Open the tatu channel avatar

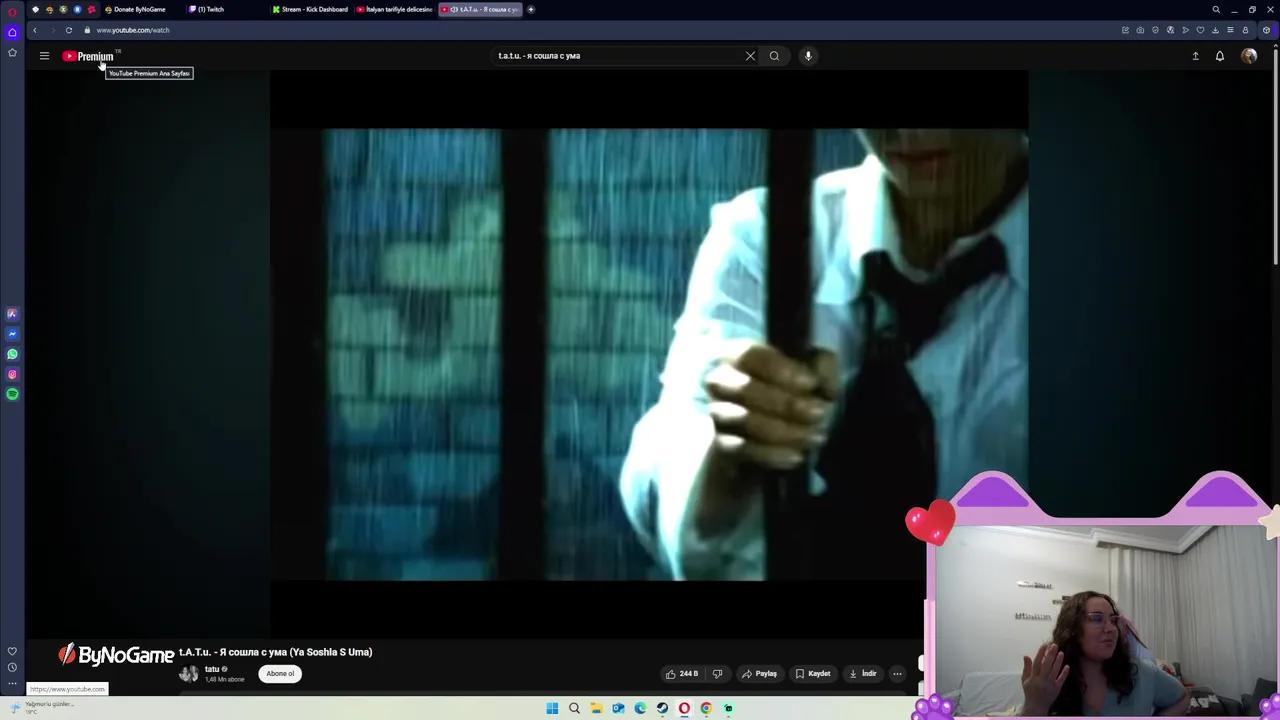(189, 673)
